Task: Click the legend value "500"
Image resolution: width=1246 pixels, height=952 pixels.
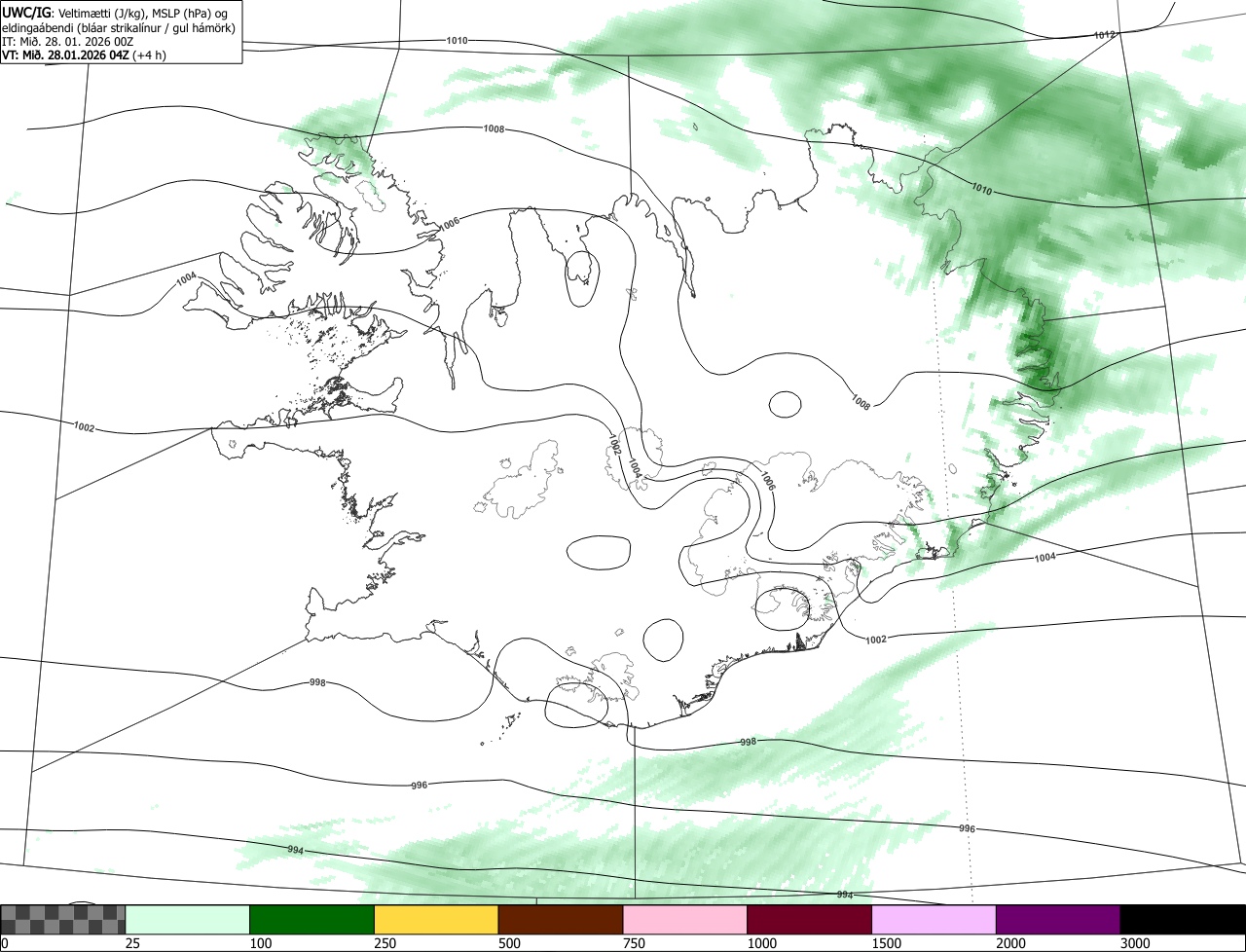Action: click(510, 943)
